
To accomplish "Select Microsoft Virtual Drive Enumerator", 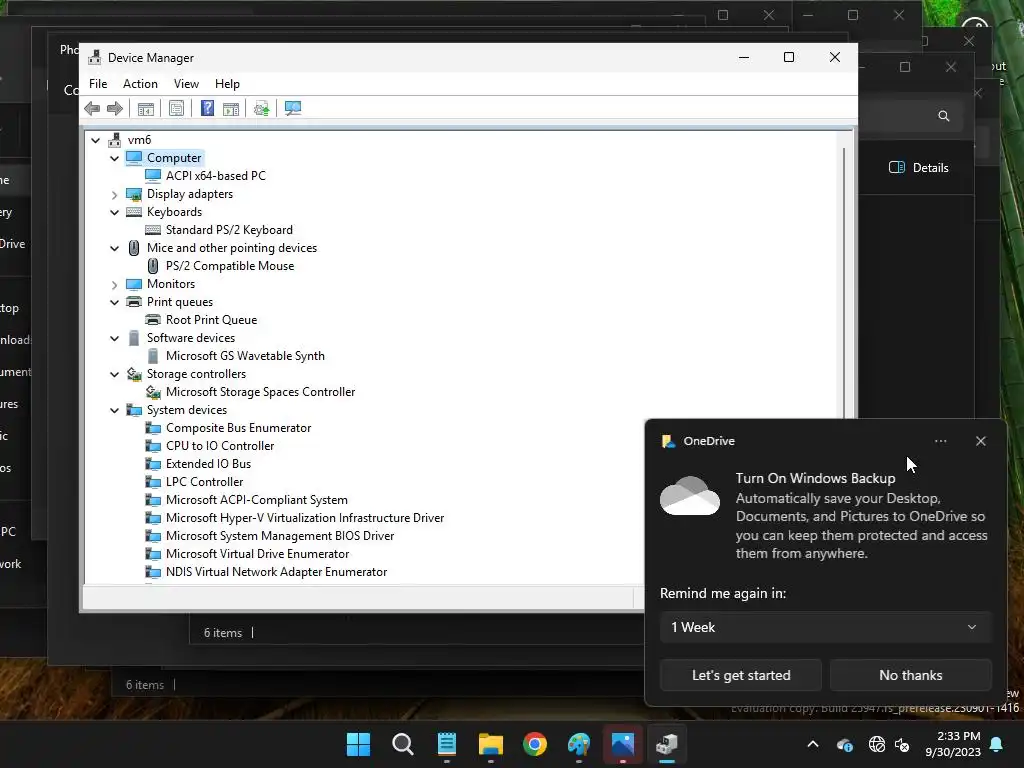I will [x=257, y=554].
